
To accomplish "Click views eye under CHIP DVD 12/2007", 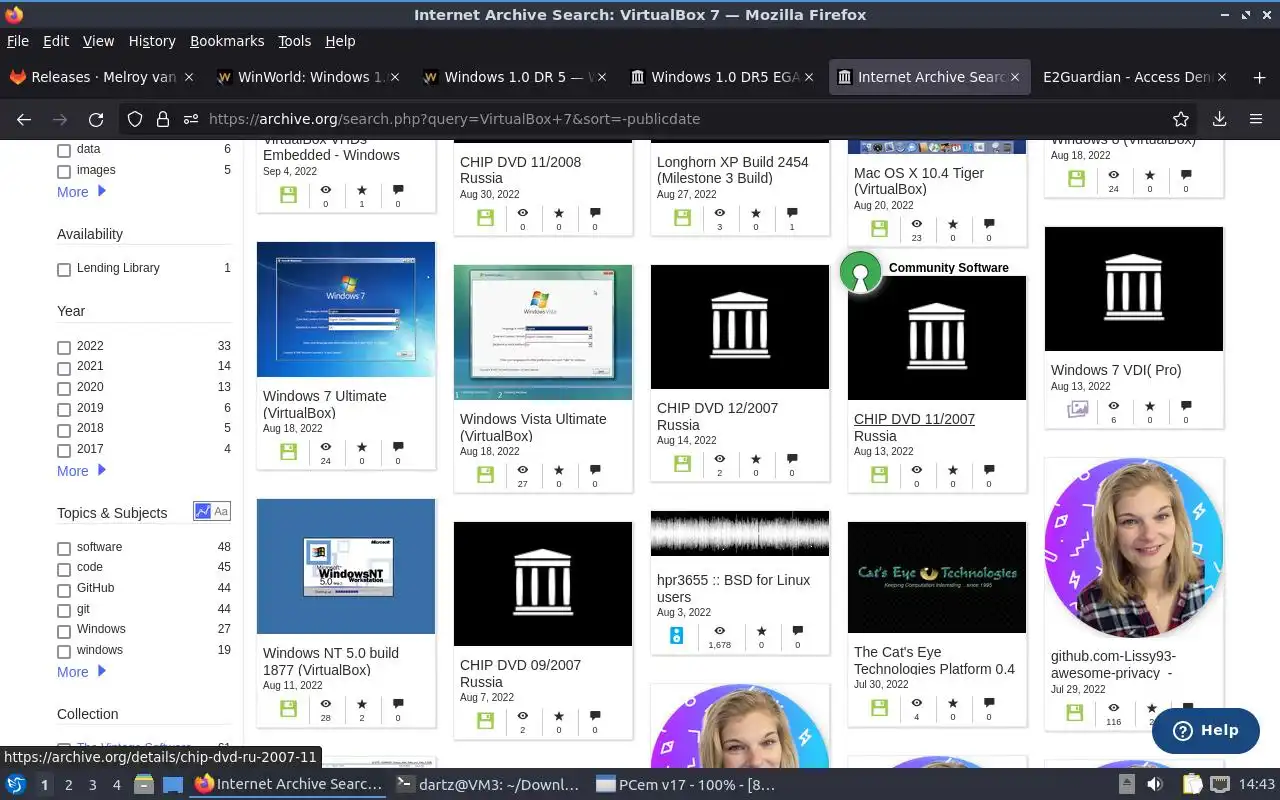I will (719, 458).
